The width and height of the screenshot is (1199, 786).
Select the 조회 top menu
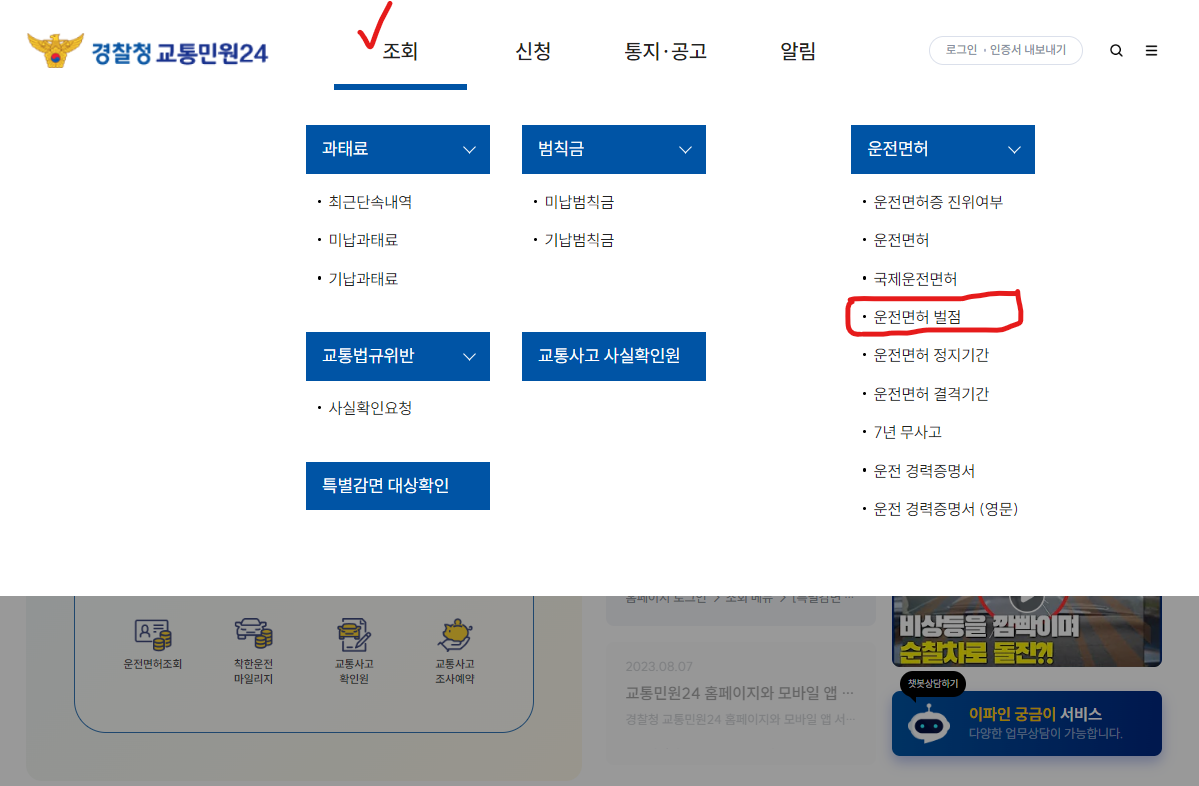tap(400, 51)
